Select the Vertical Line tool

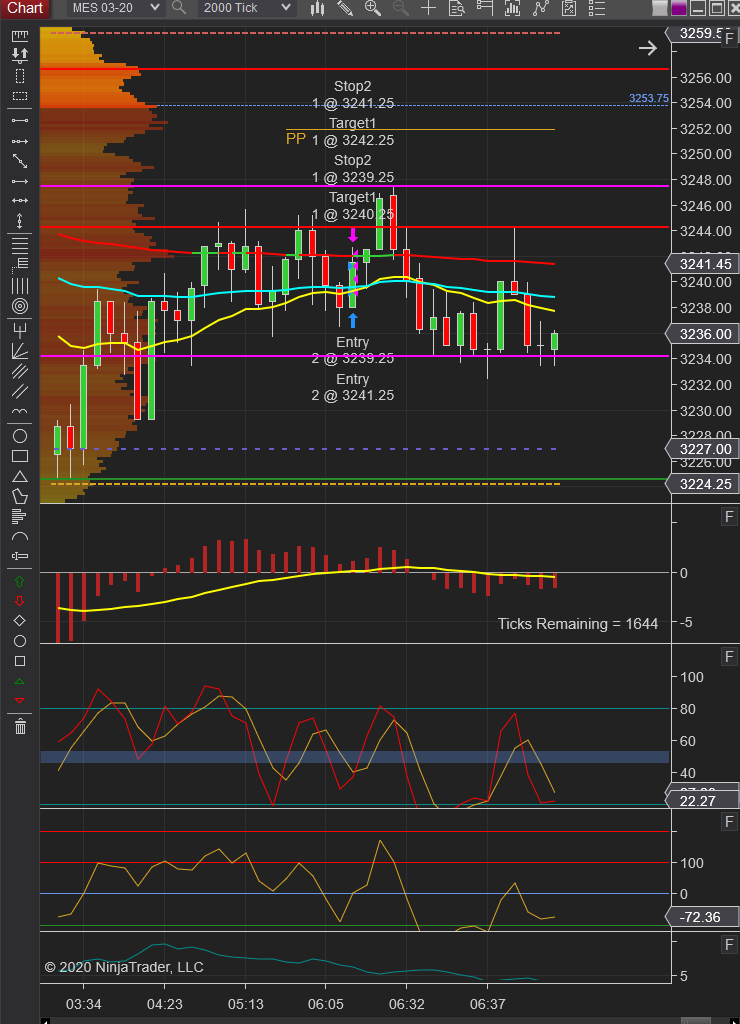20,221
